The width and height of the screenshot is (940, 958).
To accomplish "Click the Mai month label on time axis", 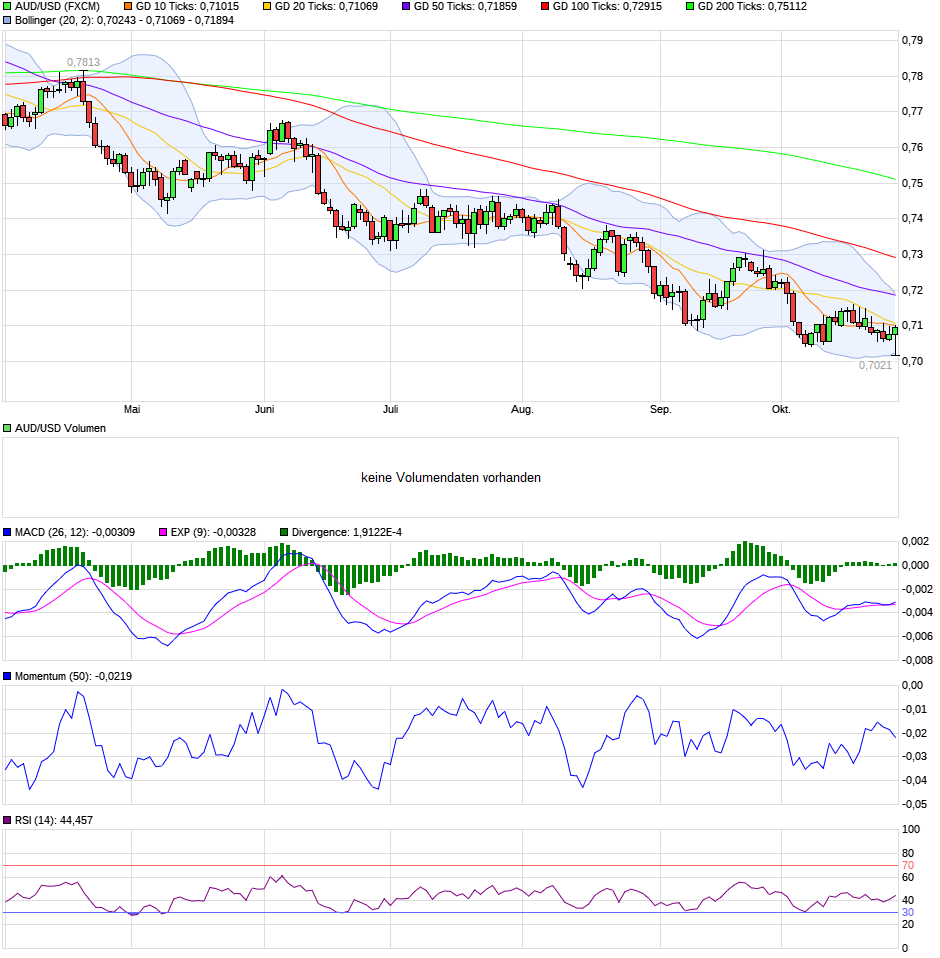I will click(132, 409).
